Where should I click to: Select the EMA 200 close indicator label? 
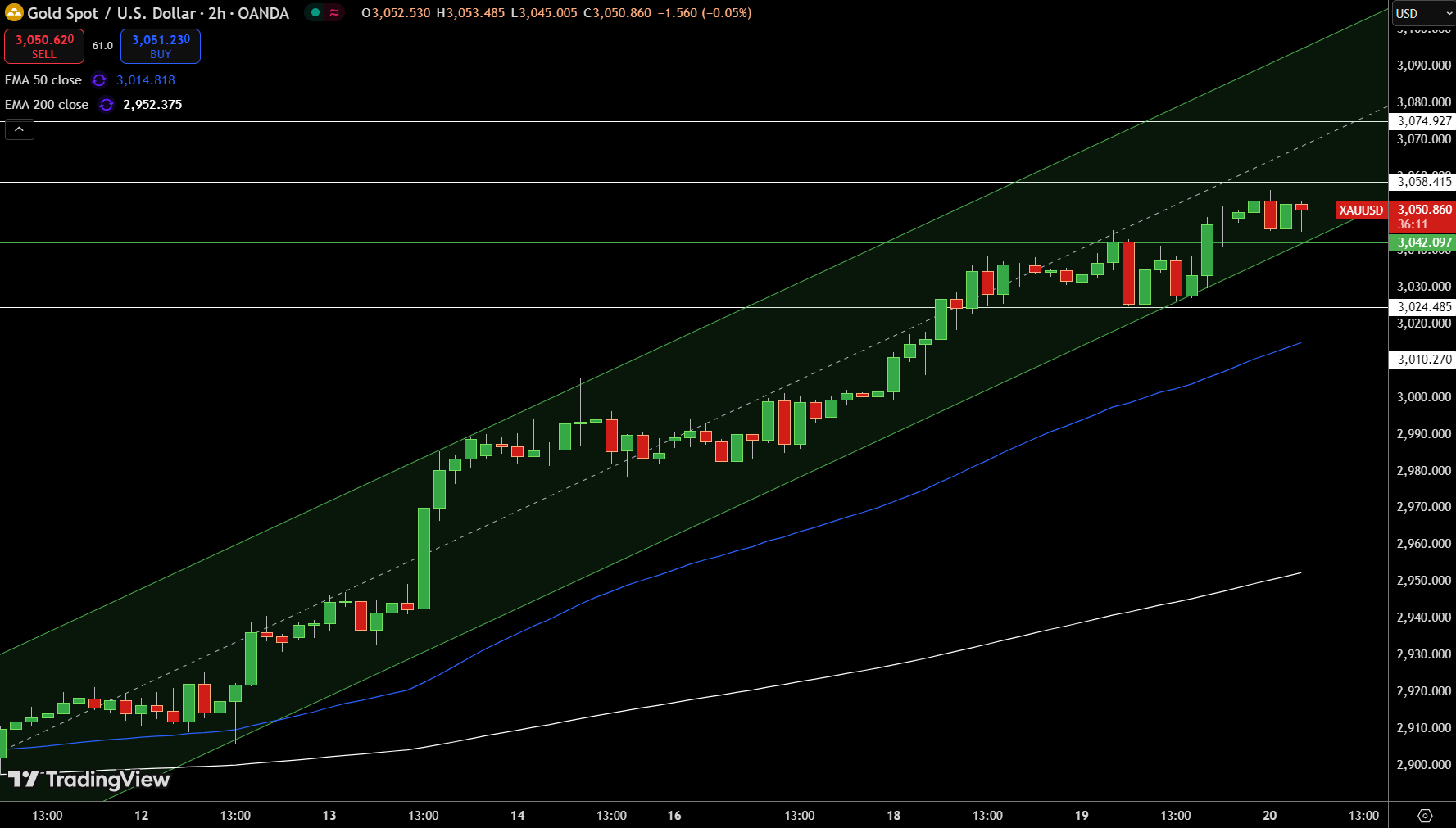click(47, 105)
